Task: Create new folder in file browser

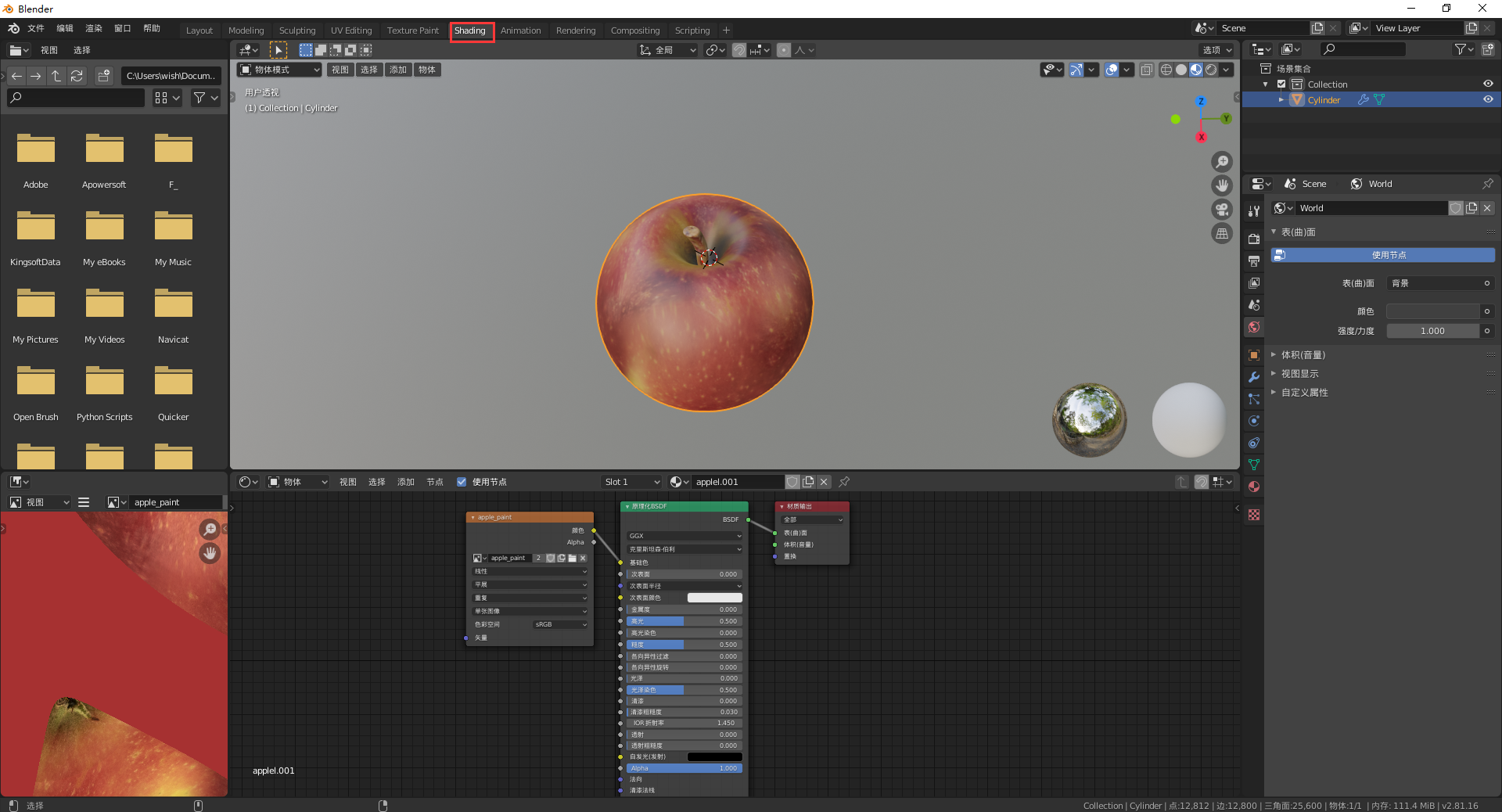Action: [x=103, y=76]
